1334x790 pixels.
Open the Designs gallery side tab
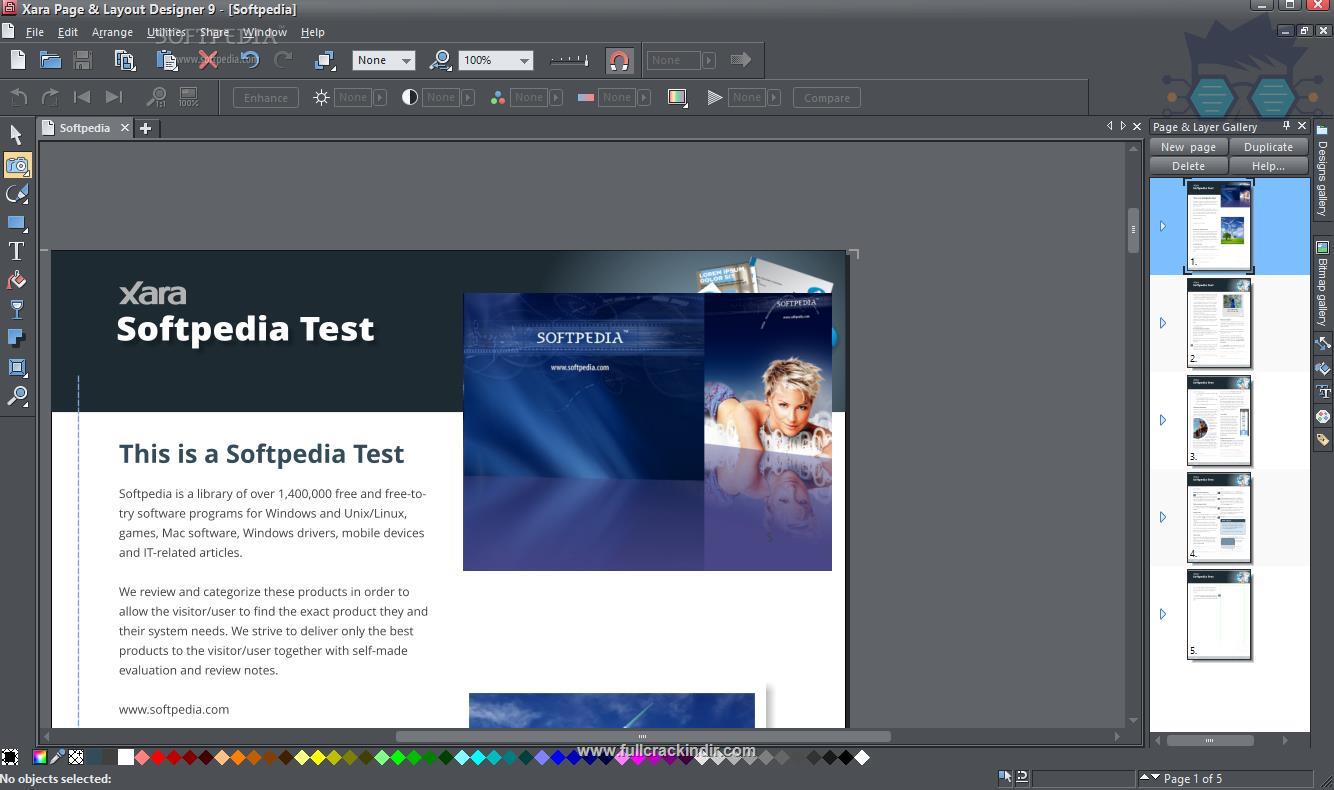coord(1322,172)
